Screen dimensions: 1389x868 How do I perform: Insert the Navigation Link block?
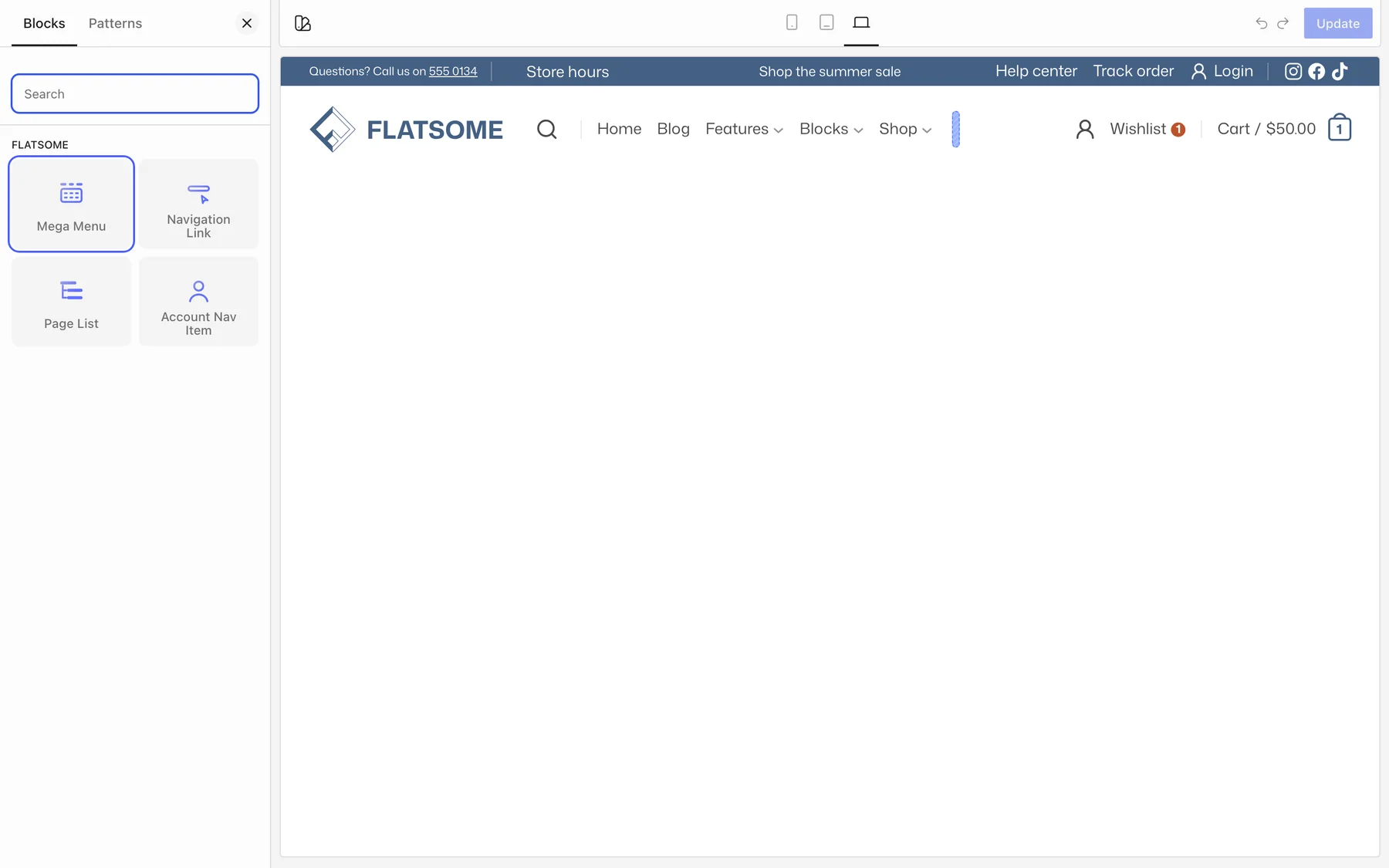point(198,204)
